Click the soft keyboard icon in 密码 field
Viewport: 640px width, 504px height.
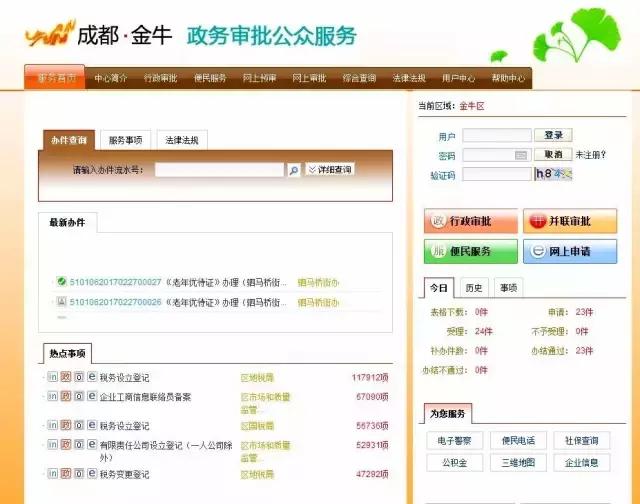(520, 155)
